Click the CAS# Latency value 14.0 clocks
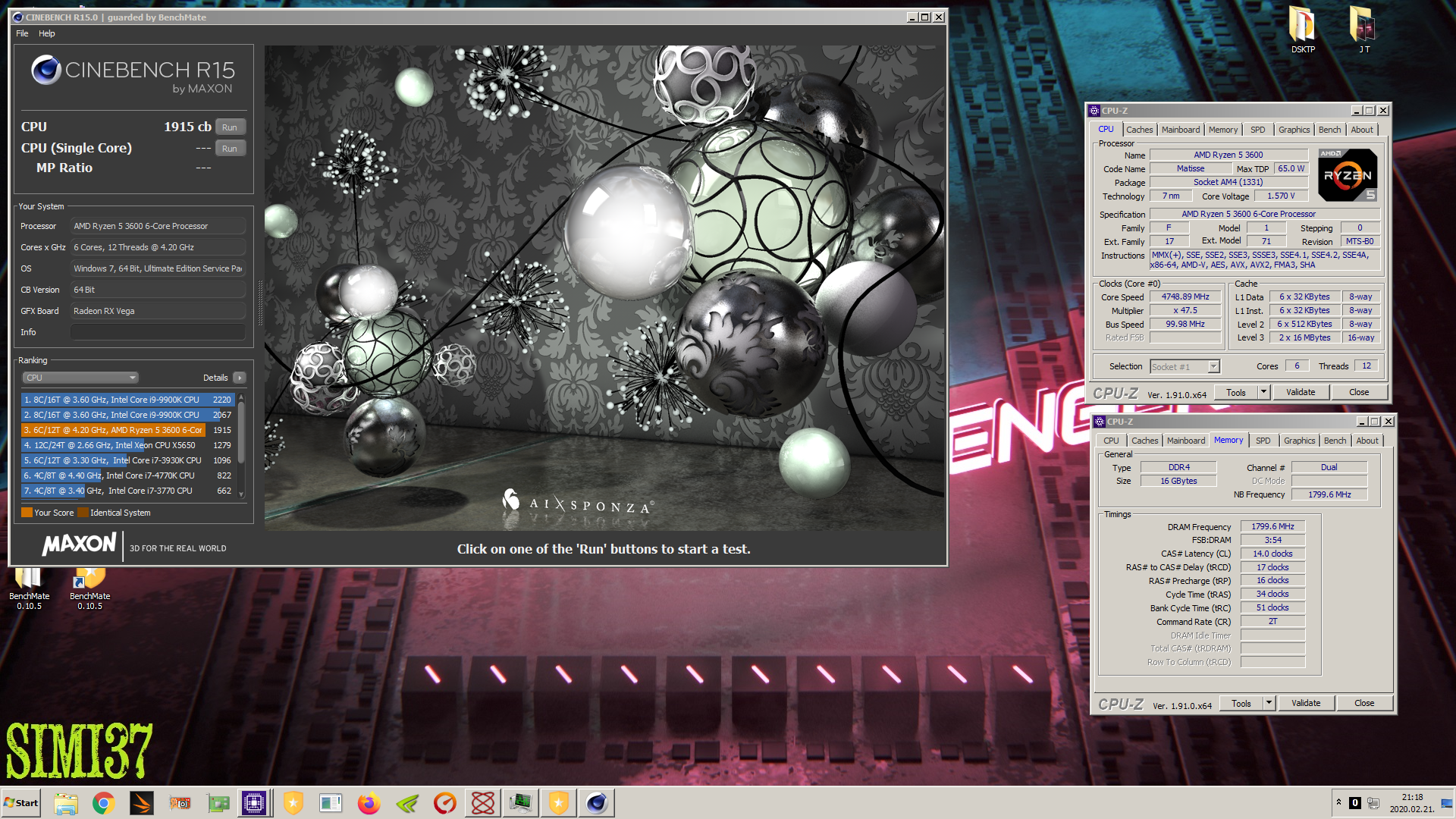 click(1272, 554)
